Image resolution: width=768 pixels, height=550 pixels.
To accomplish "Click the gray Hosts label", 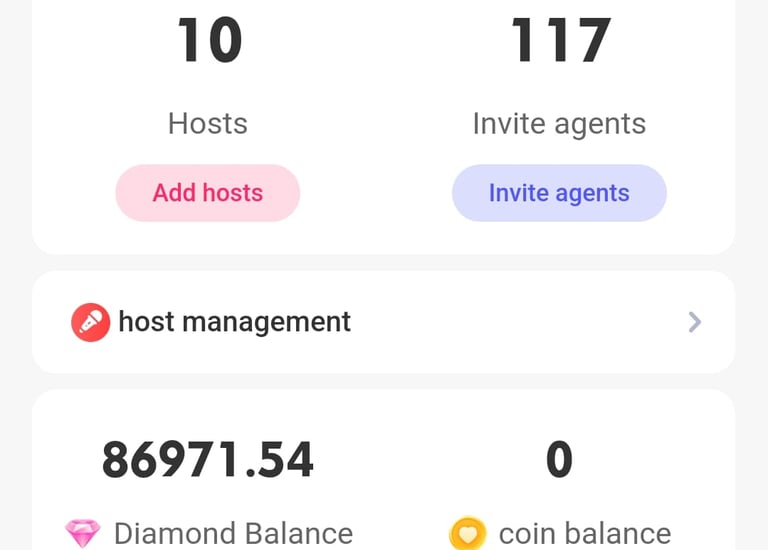I will point(208,123).
